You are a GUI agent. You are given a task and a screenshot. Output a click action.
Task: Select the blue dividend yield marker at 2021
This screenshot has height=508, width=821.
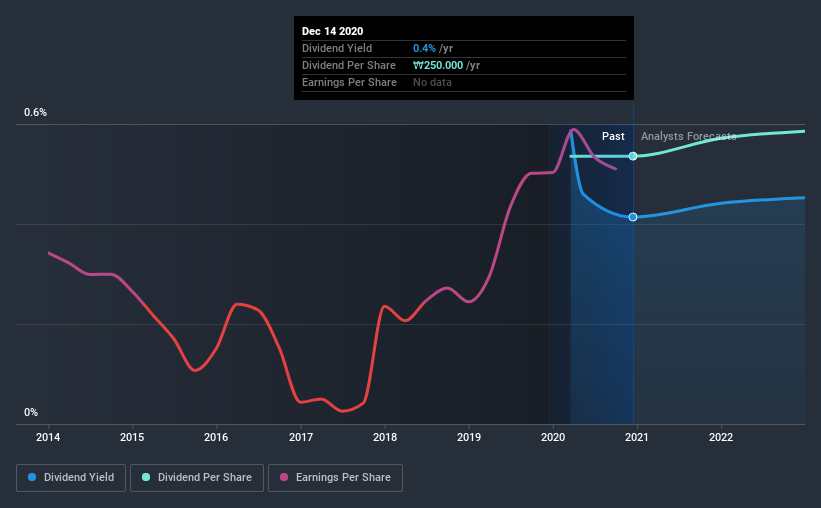(633, 217)
